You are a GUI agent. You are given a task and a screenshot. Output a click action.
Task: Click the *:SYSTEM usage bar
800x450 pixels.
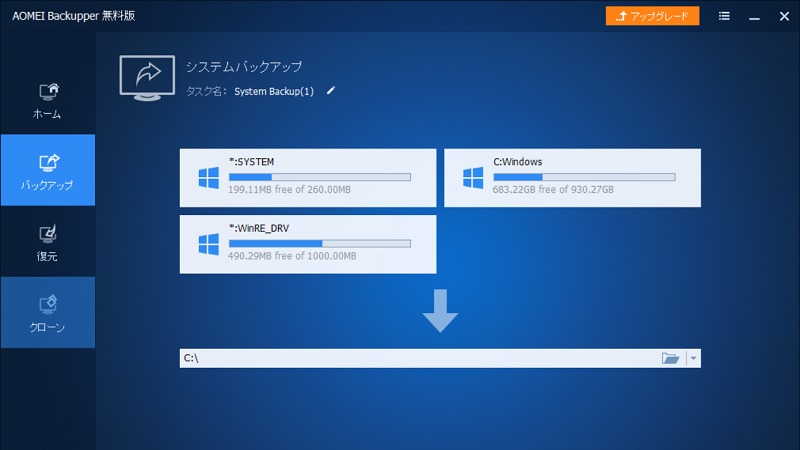(320, 177)
